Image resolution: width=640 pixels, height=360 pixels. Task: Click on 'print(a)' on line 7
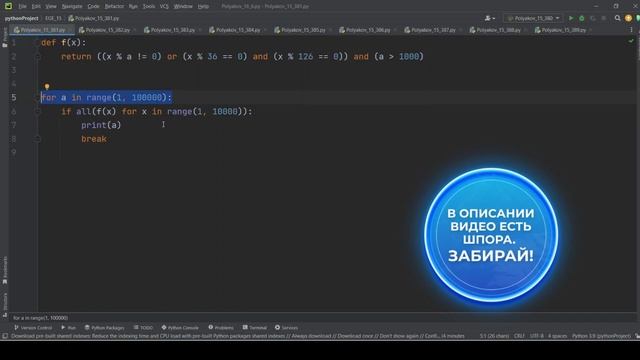coord(101,125)
